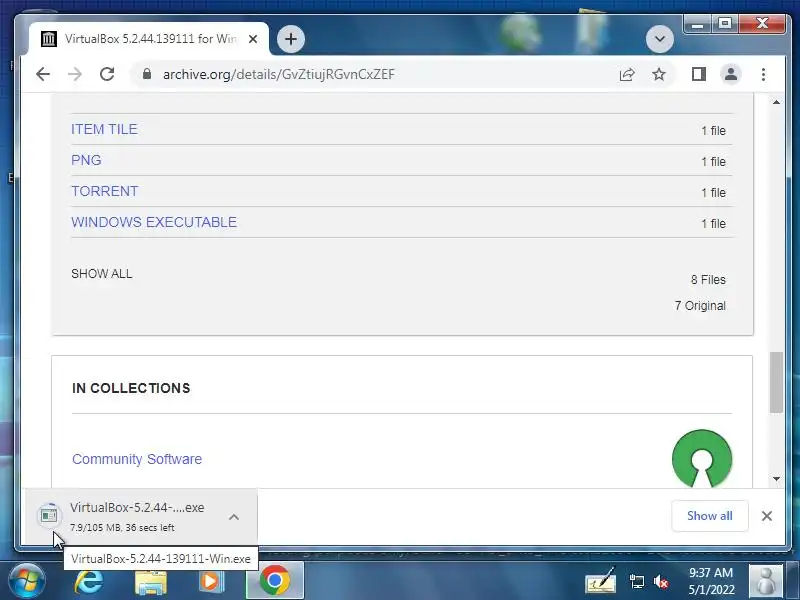This screenshot has height=600, width=800.
Task: Click Show all downloads
Action: [710, 516]
